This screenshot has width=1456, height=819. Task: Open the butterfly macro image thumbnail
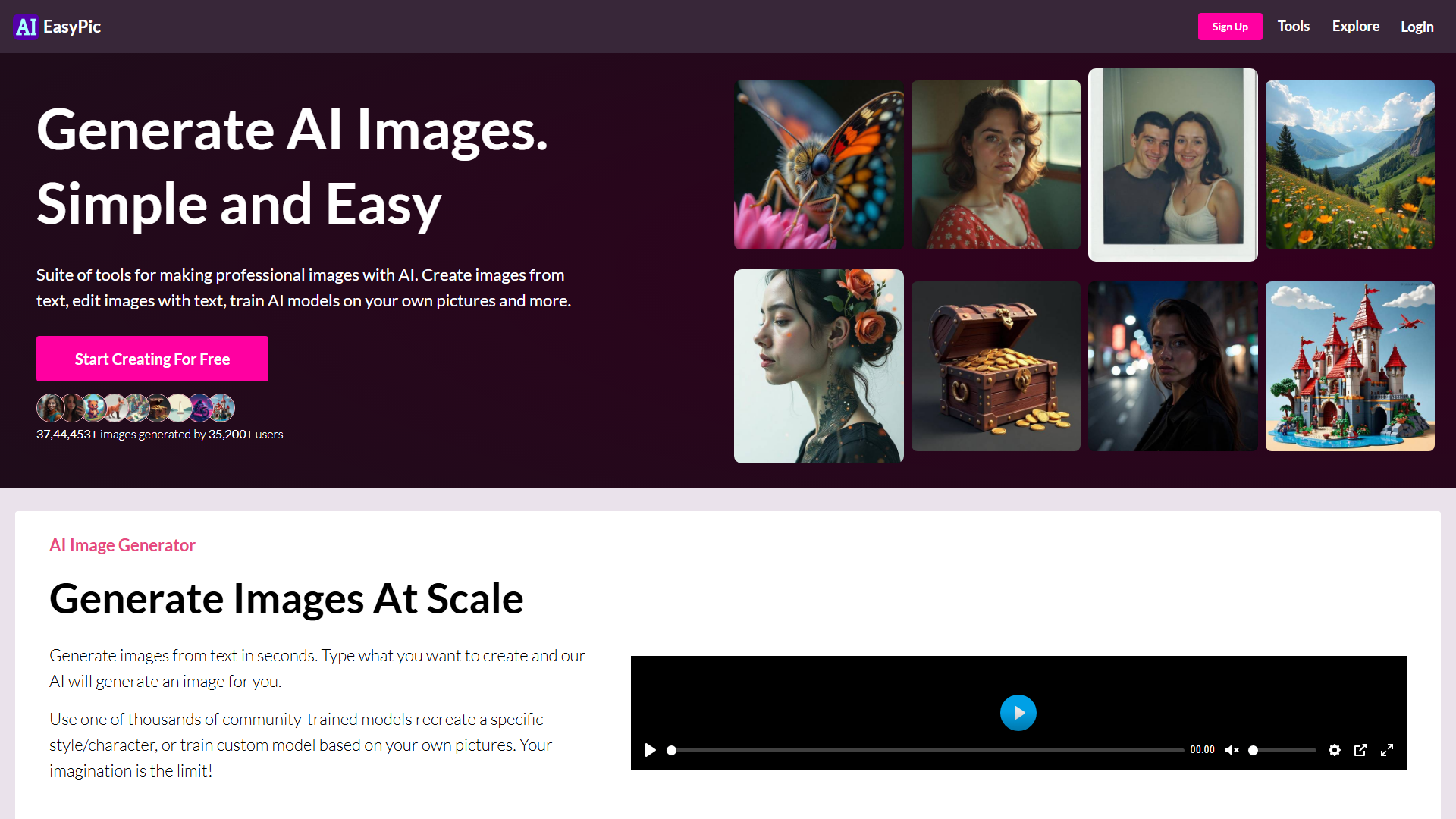[818, 165]
